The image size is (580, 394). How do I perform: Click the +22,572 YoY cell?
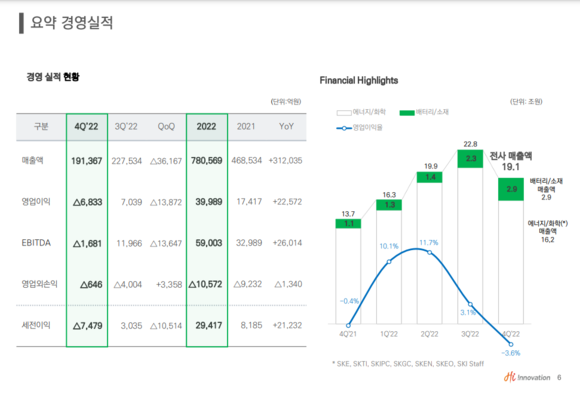[287, 202]
